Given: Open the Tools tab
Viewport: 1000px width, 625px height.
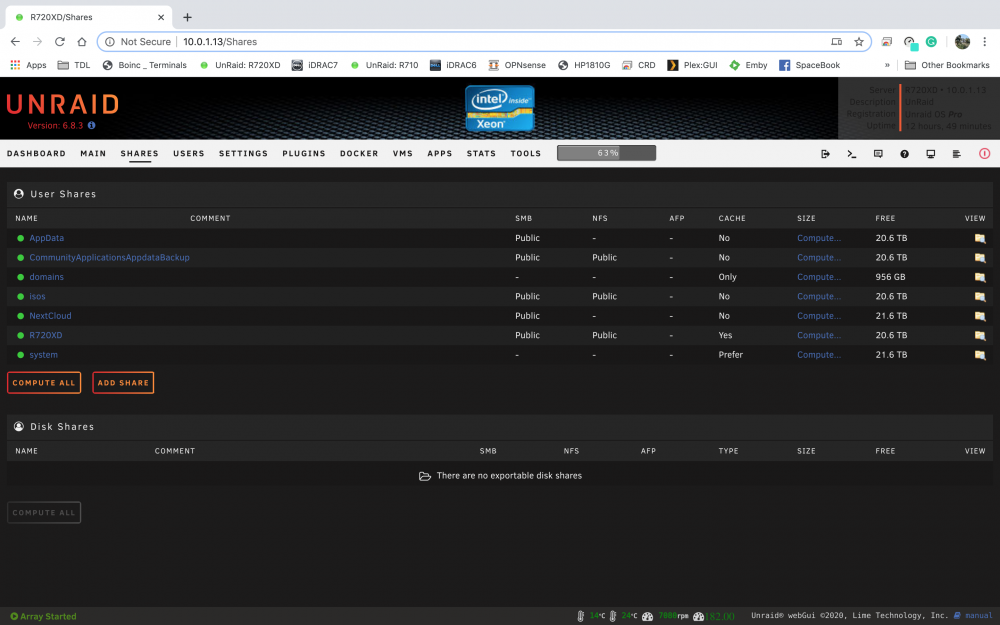Looking at the screenshot, I should point(526,154).
